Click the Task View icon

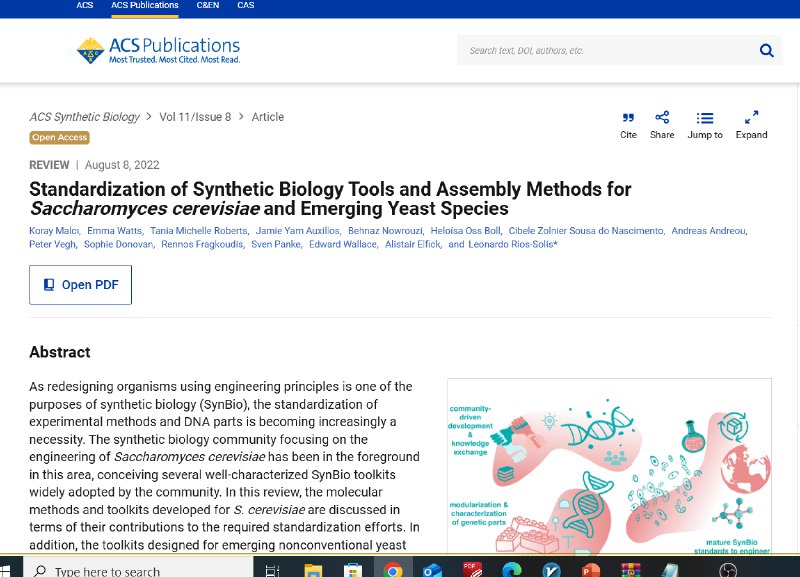click(272, 570)
